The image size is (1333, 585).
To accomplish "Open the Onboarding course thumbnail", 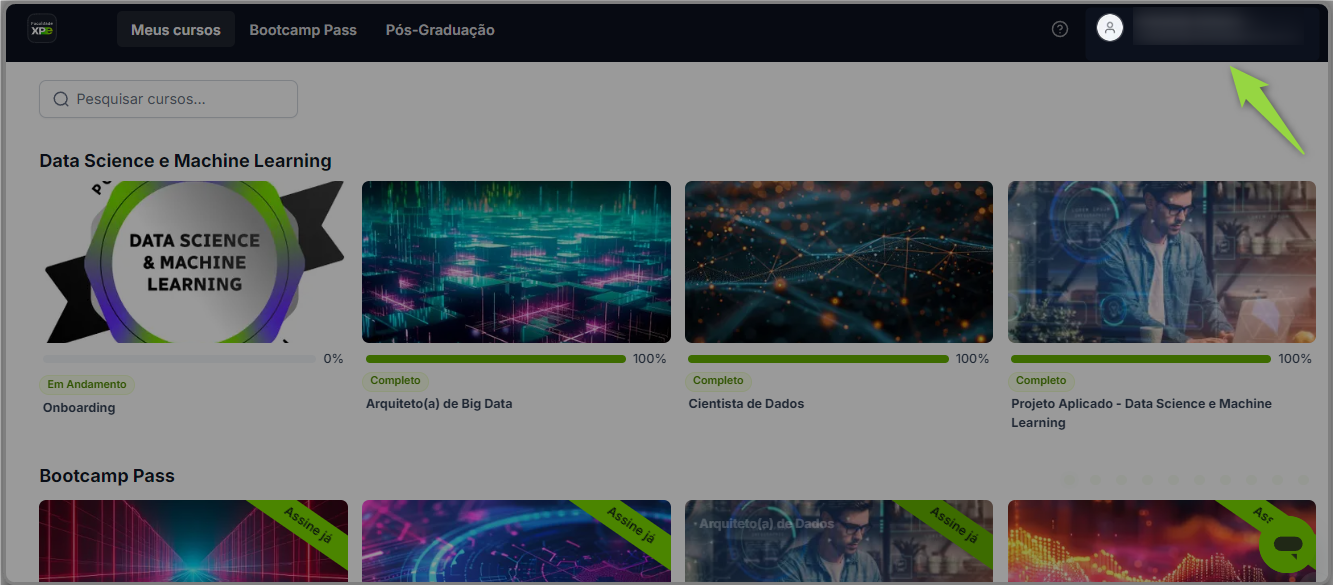I will coord(193,262).
